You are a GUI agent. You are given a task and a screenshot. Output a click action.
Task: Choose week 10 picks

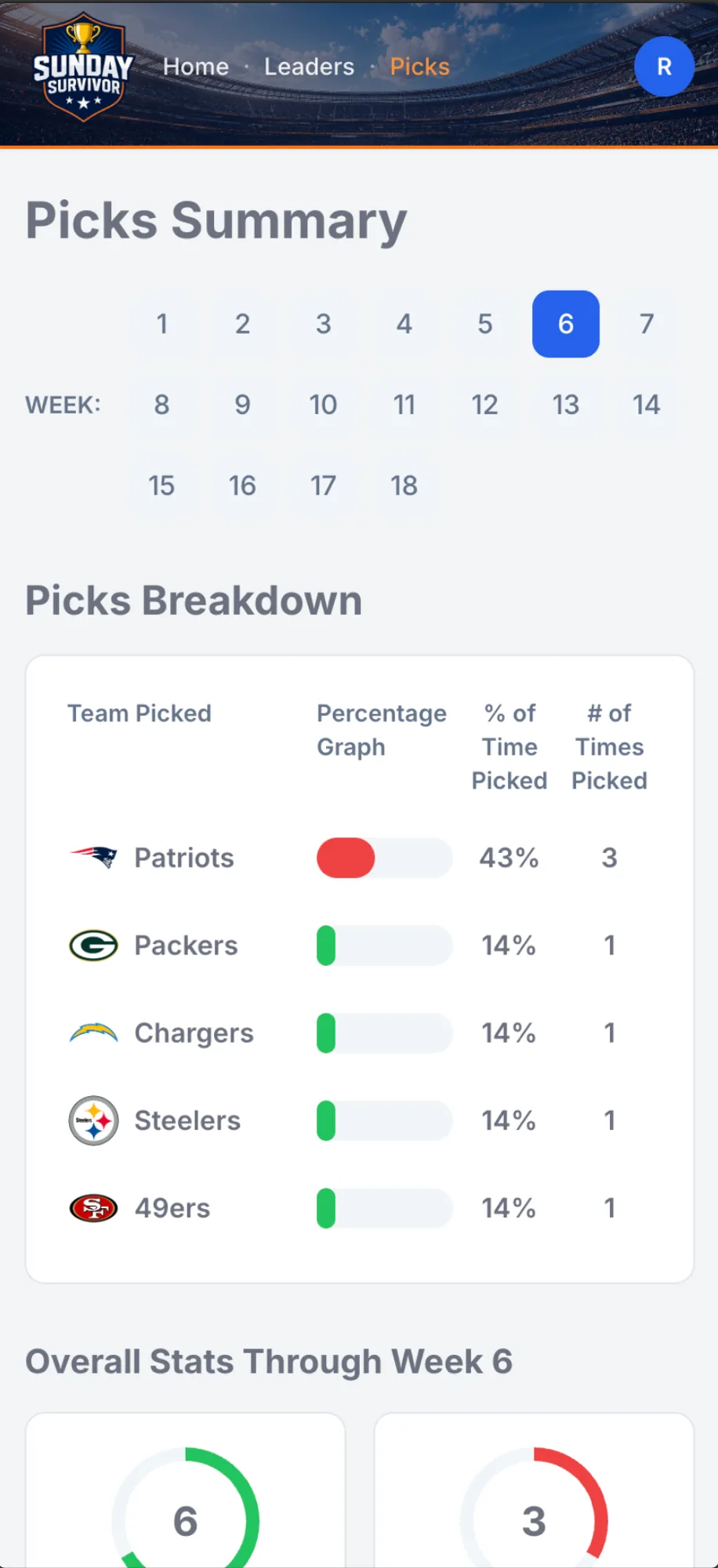point(323,405)
